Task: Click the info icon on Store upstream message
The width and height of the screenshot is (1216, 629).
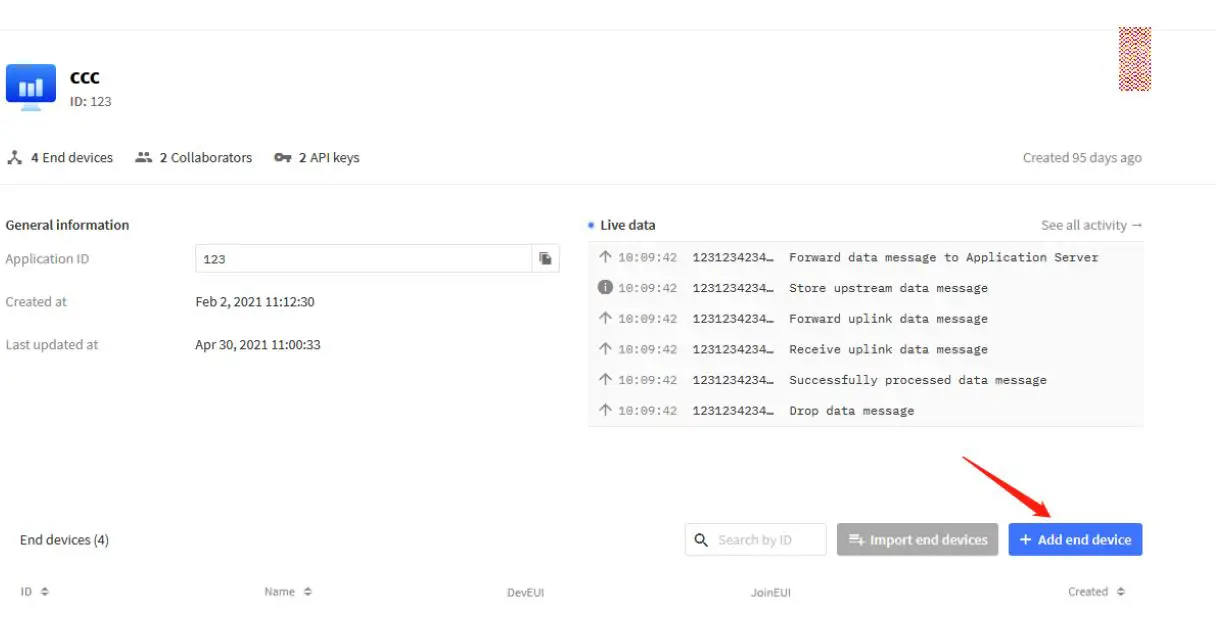Action: 605,288
